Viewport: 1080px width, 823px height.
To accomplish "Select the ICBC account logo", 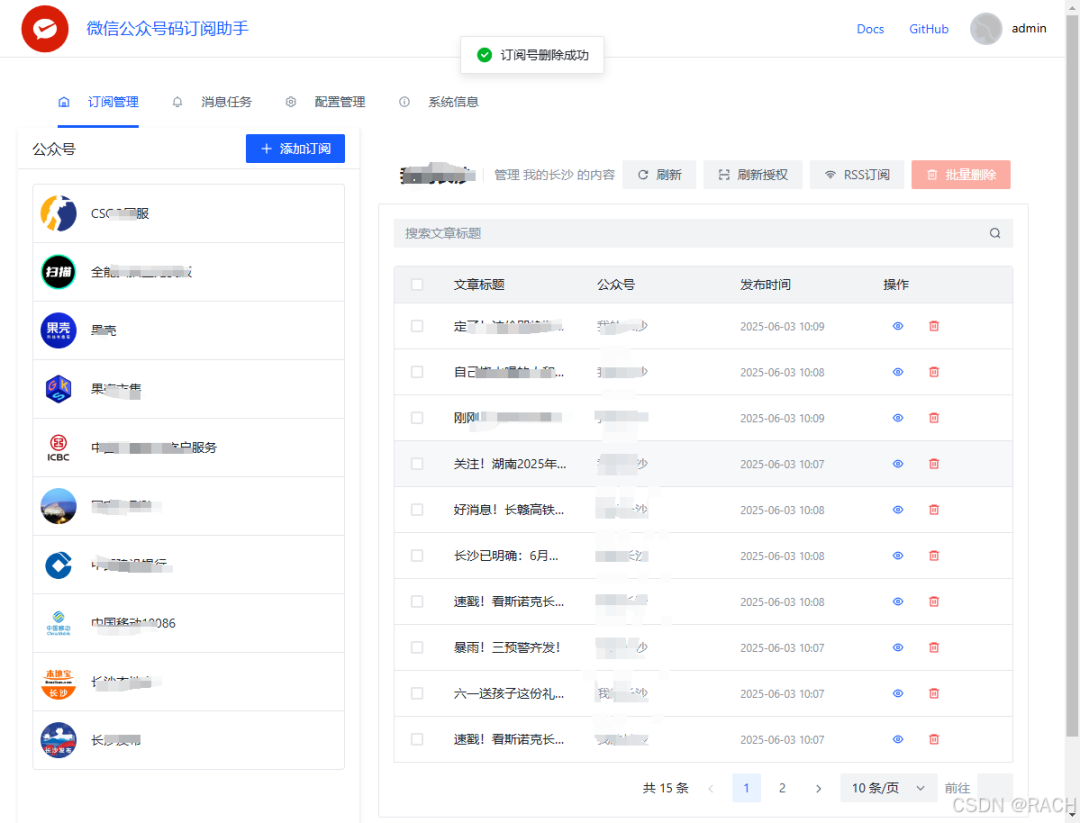I will [59, 448].
